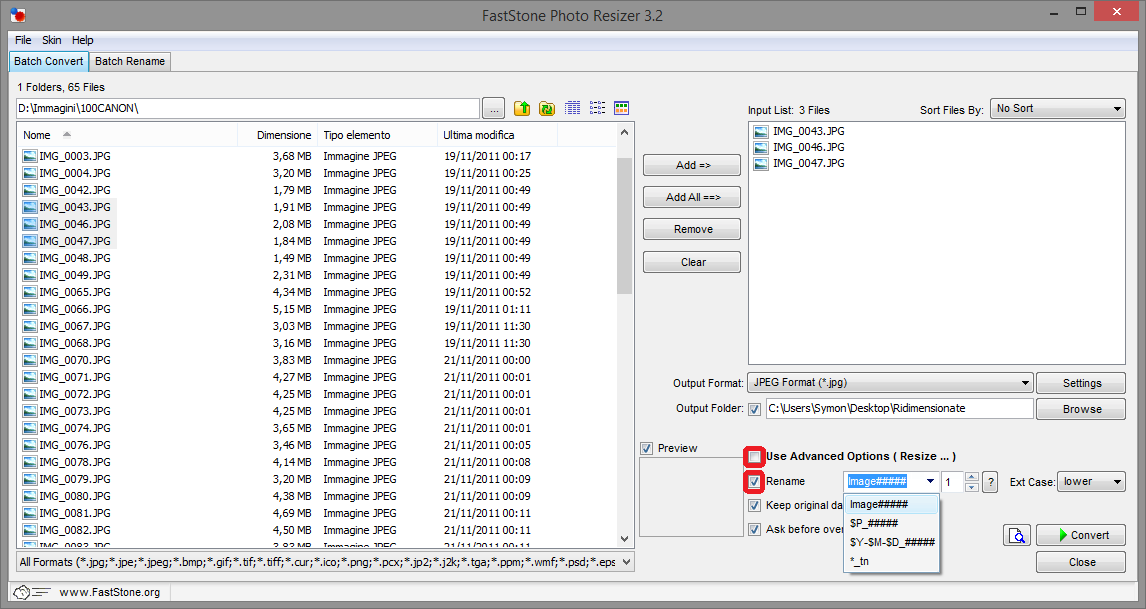Increase the rename start number stepper
The height and width of the screenshot is (609, 1146).
[972, 477]
